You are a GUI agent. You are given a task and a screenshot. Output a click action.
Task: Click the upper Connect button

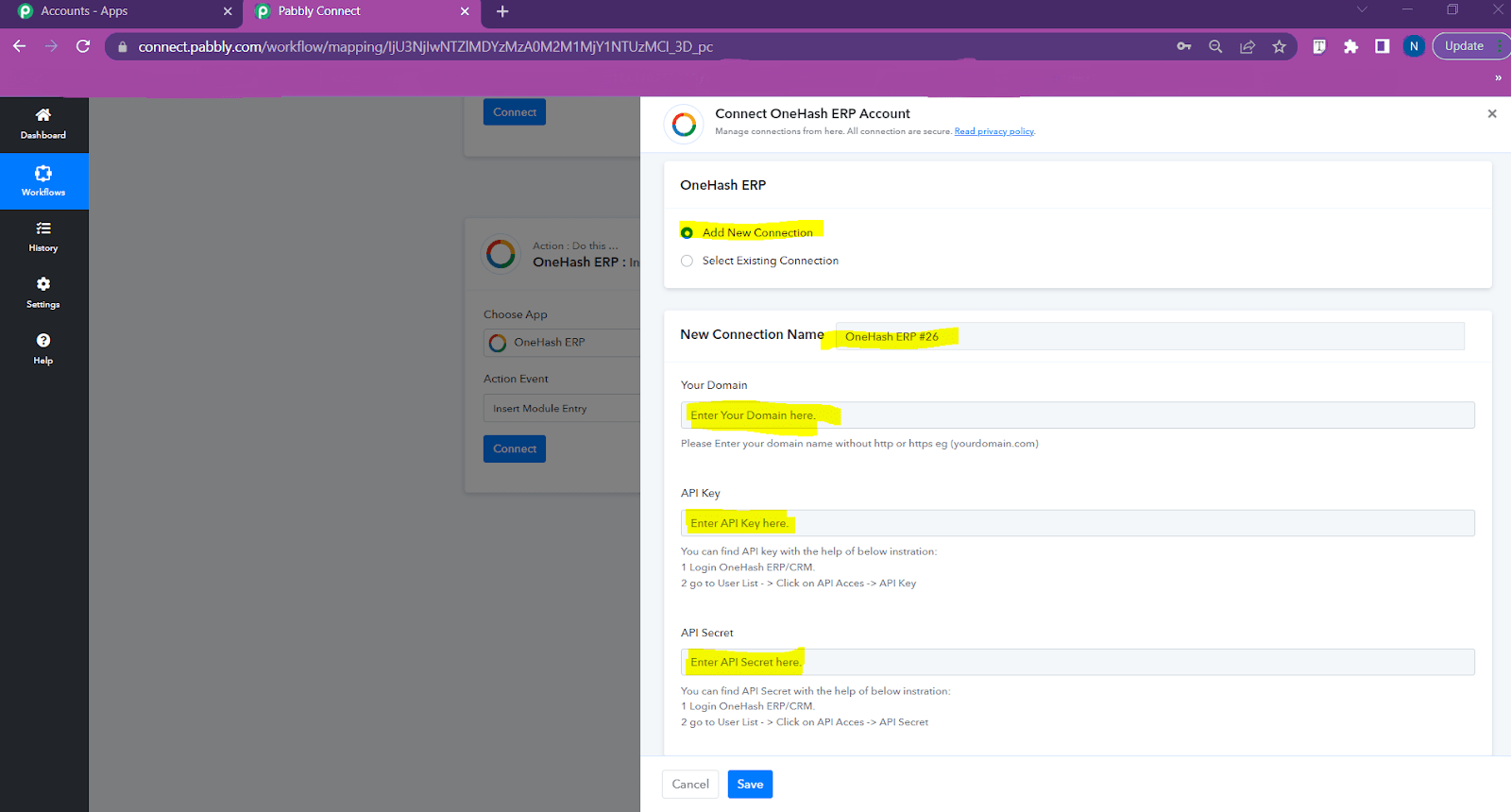(515, 112)
